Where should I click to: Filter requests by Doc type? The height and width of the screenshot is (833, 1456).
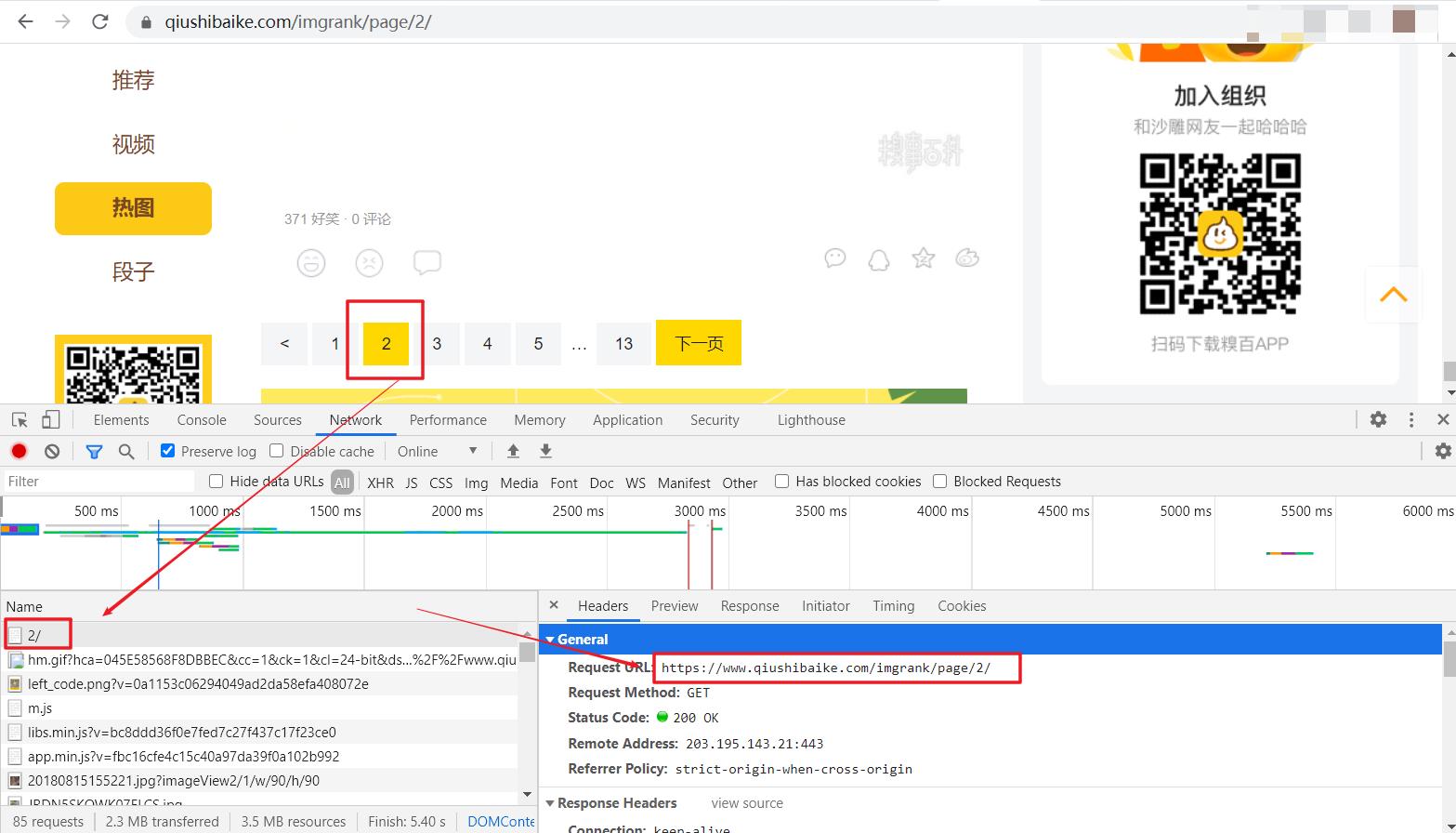pyautogui.click(x=602, y=483)
